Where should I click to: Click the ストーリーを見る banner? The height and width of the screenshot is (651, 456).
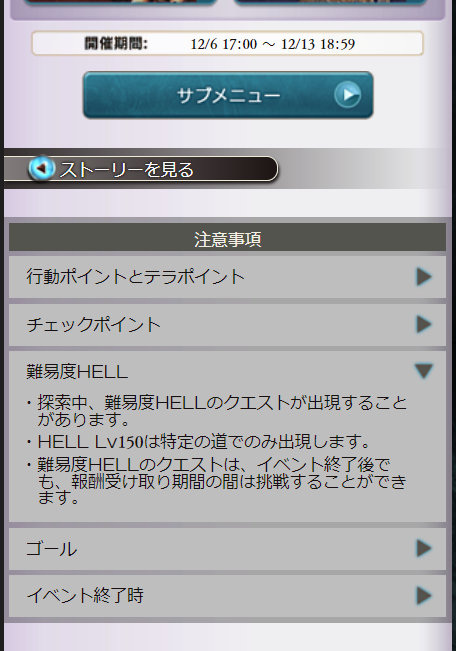click(141, 169)
